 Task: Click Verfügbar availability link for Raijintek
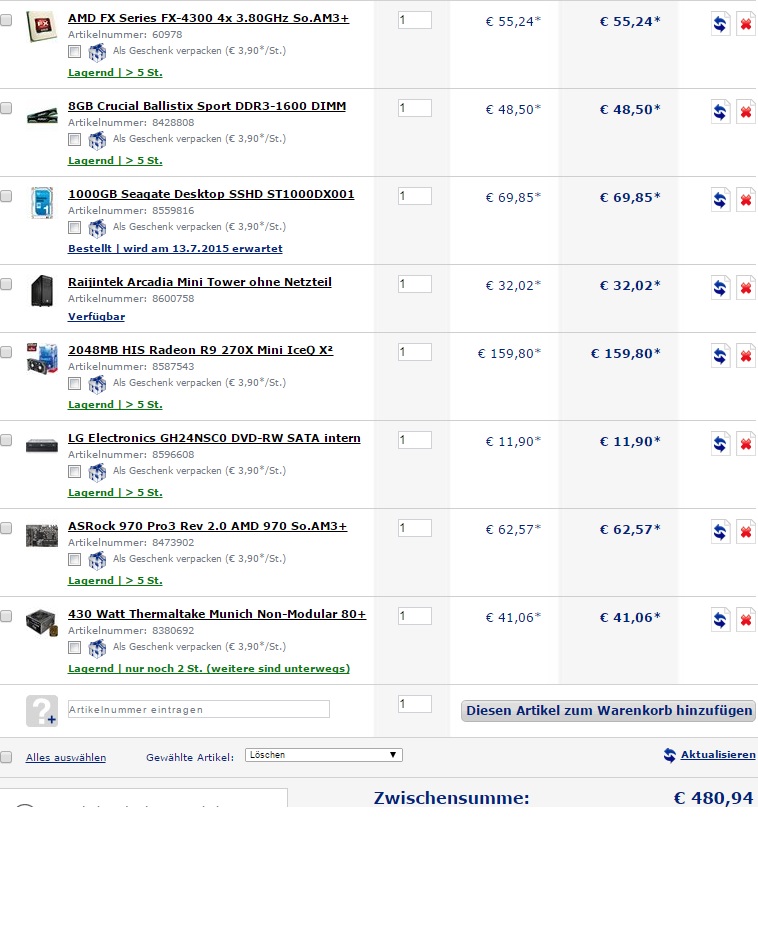pyautogui.click(x=97, y=317)
